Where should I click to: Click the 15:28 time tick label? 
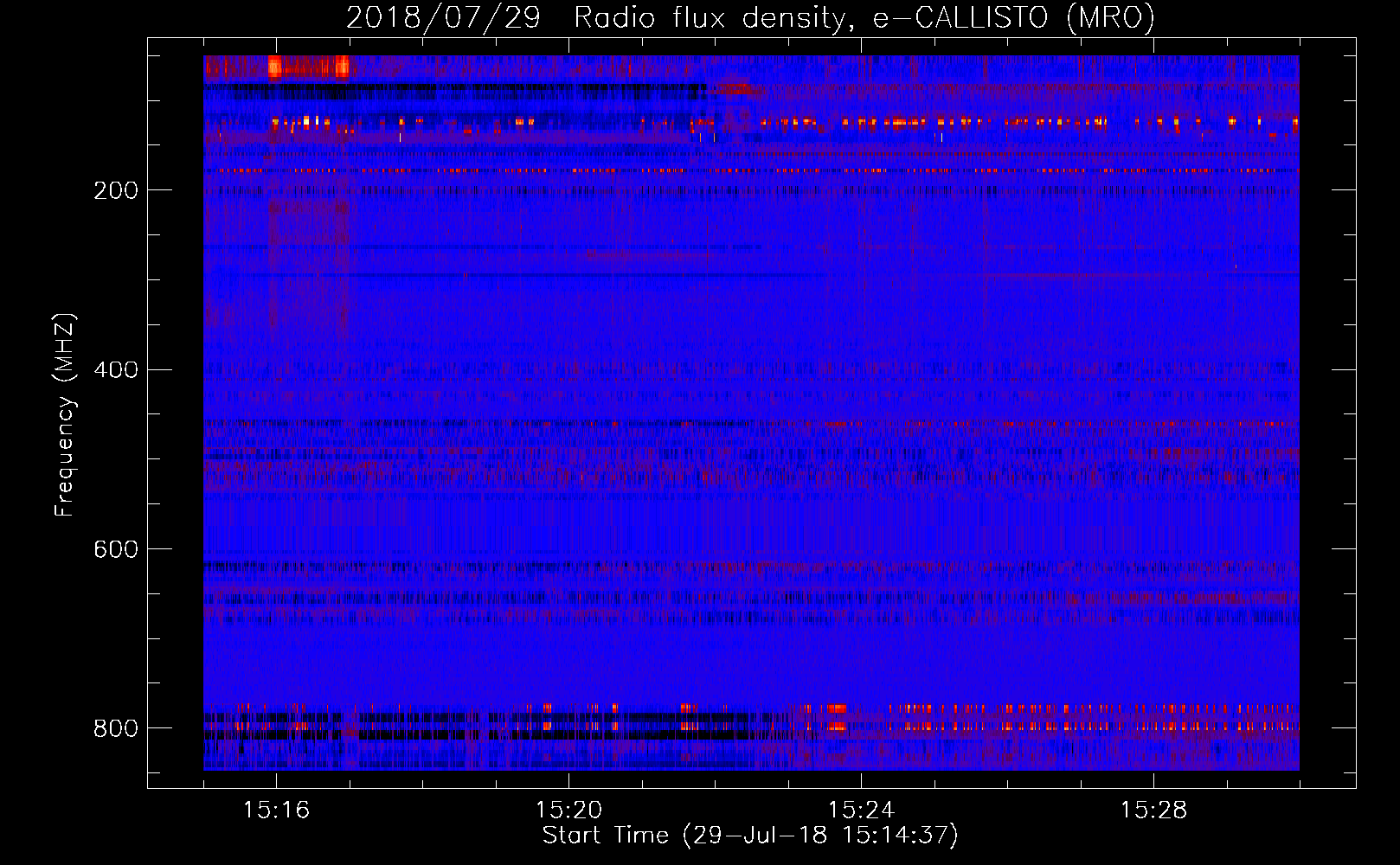(1153, 811)
